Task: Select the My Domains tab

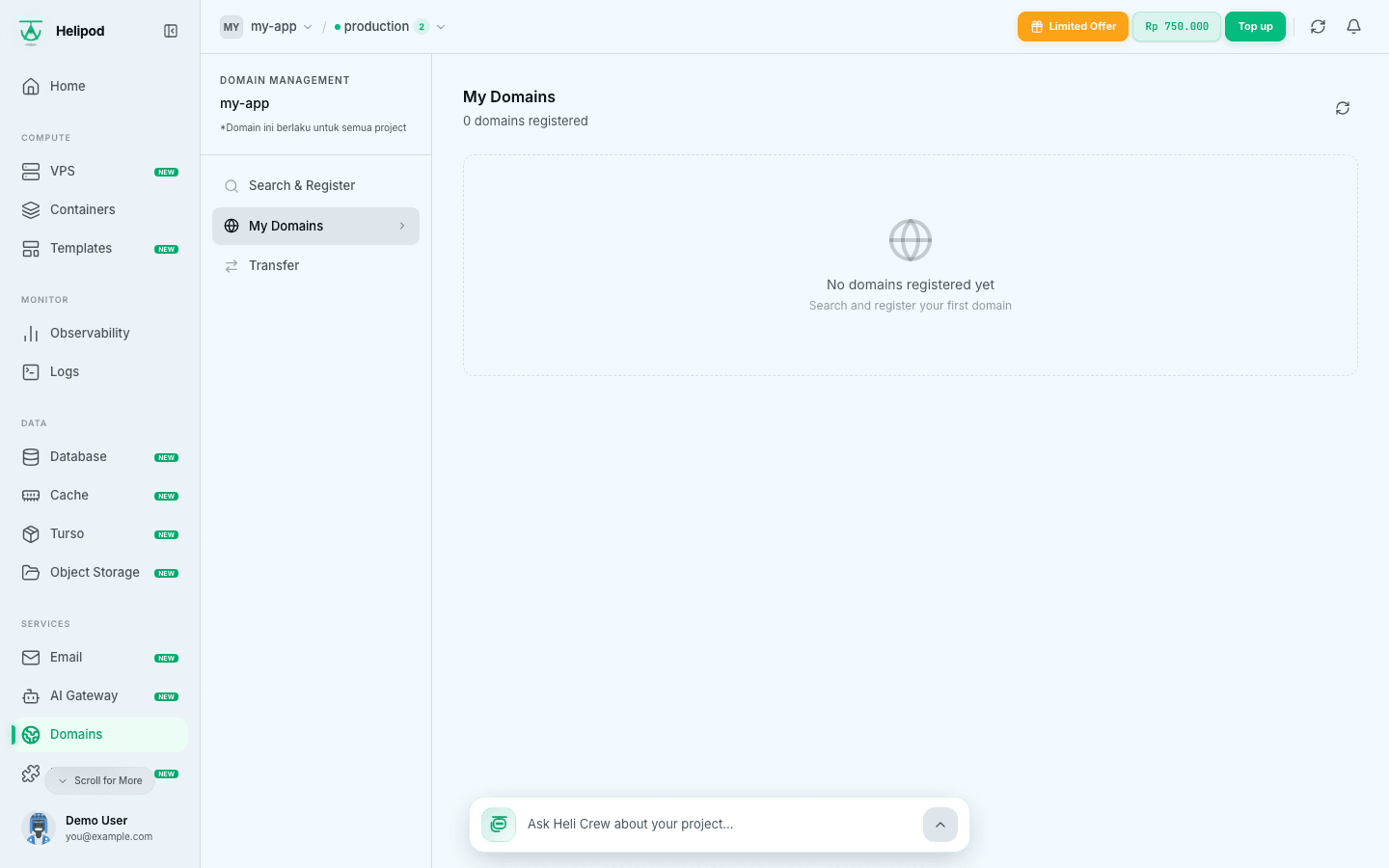Action: tap(315, 226)
